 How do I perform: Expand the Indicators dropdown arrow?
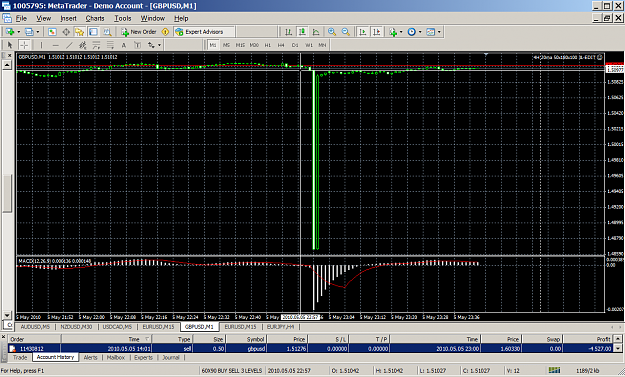coord(401,32)
